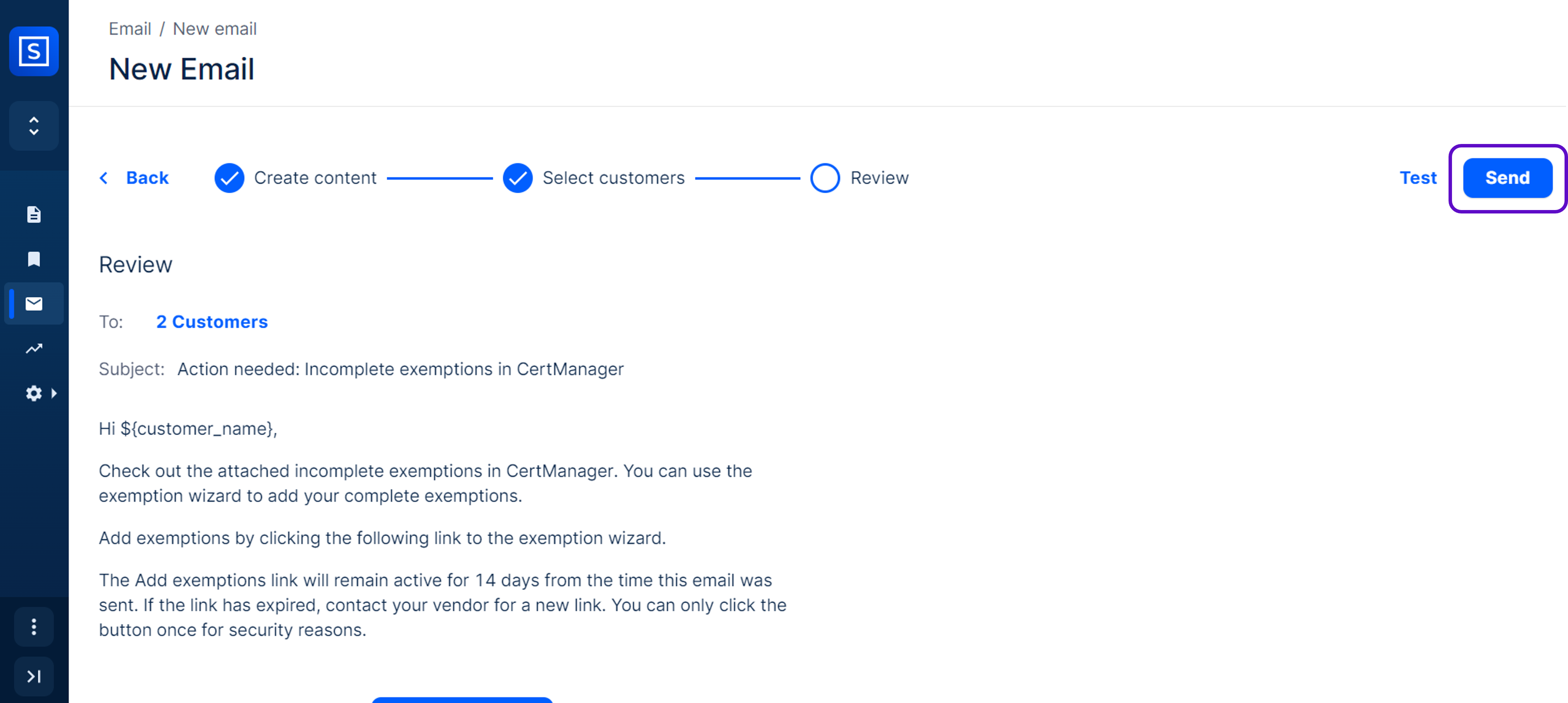Open the bookmark icon in sidebar

point(33,259)
